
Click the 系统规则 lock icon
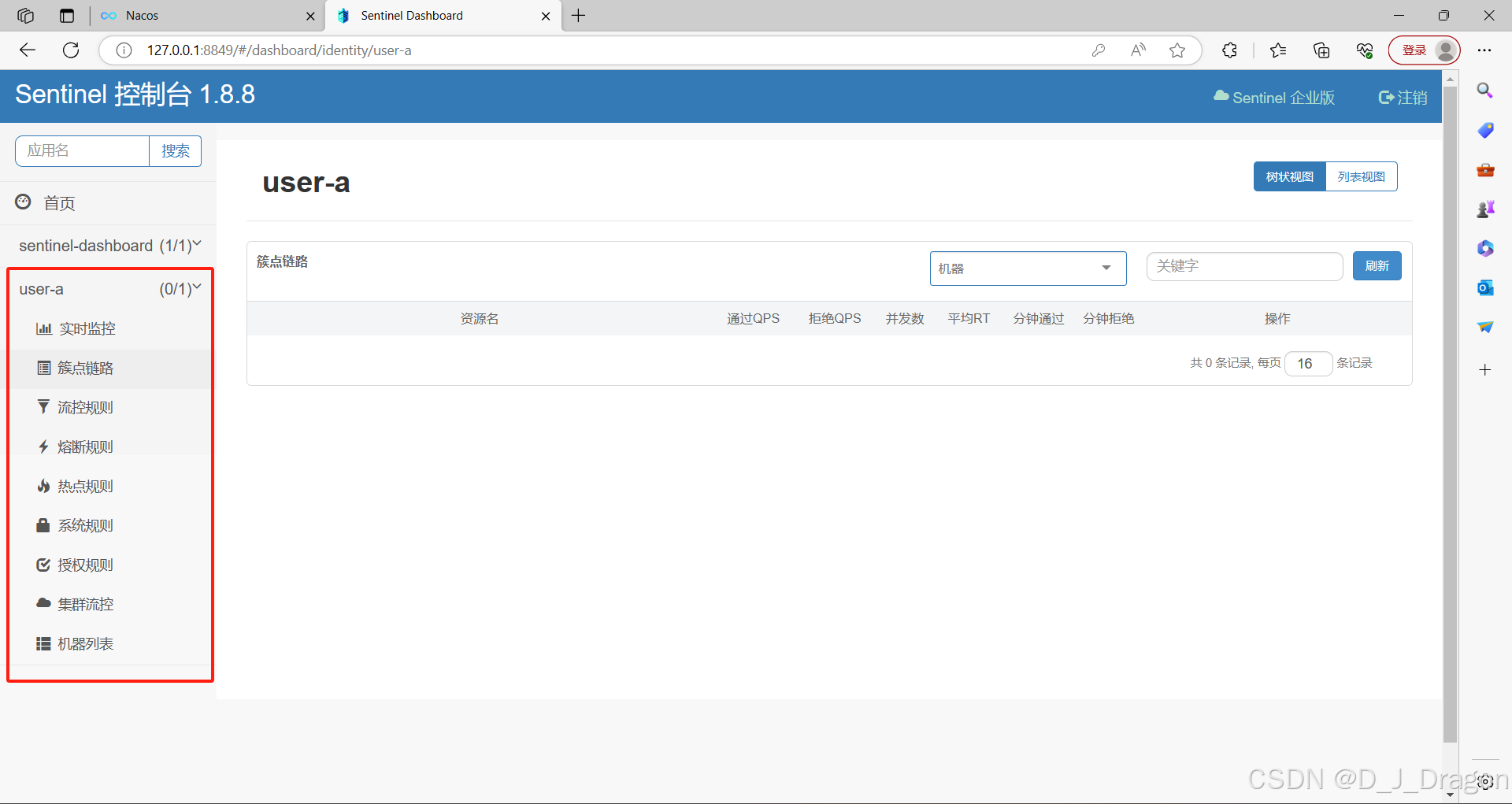click(44, 525)
